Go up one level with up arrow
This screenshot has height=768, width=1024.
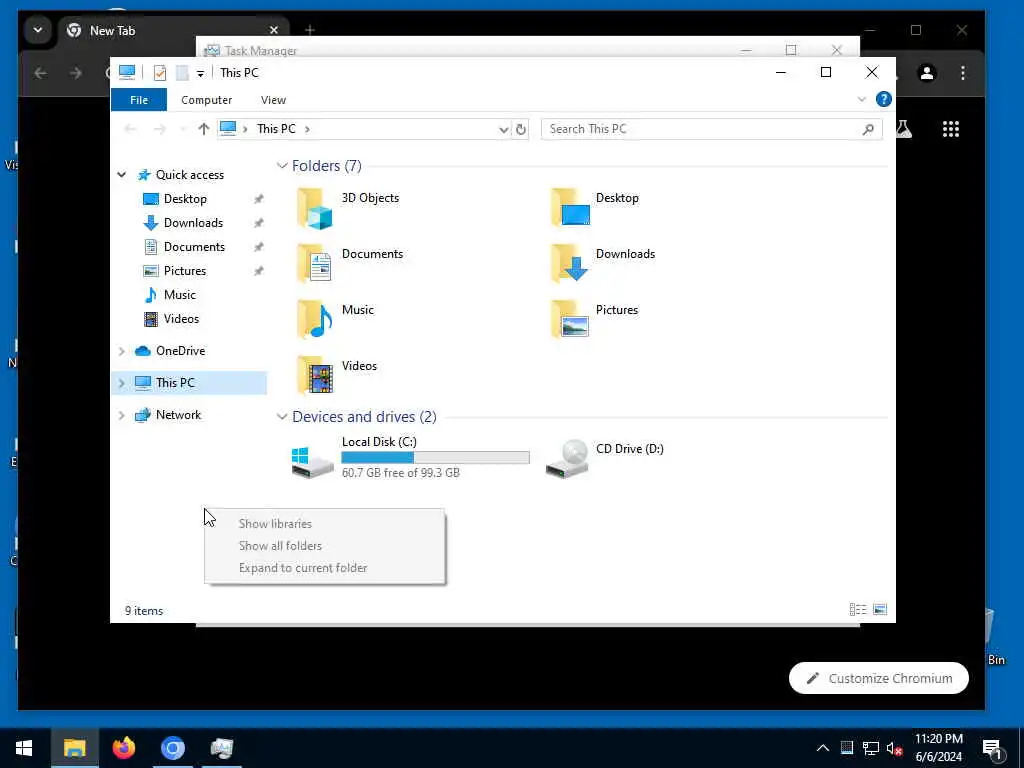pyautogui.click(x=204, y=129)
